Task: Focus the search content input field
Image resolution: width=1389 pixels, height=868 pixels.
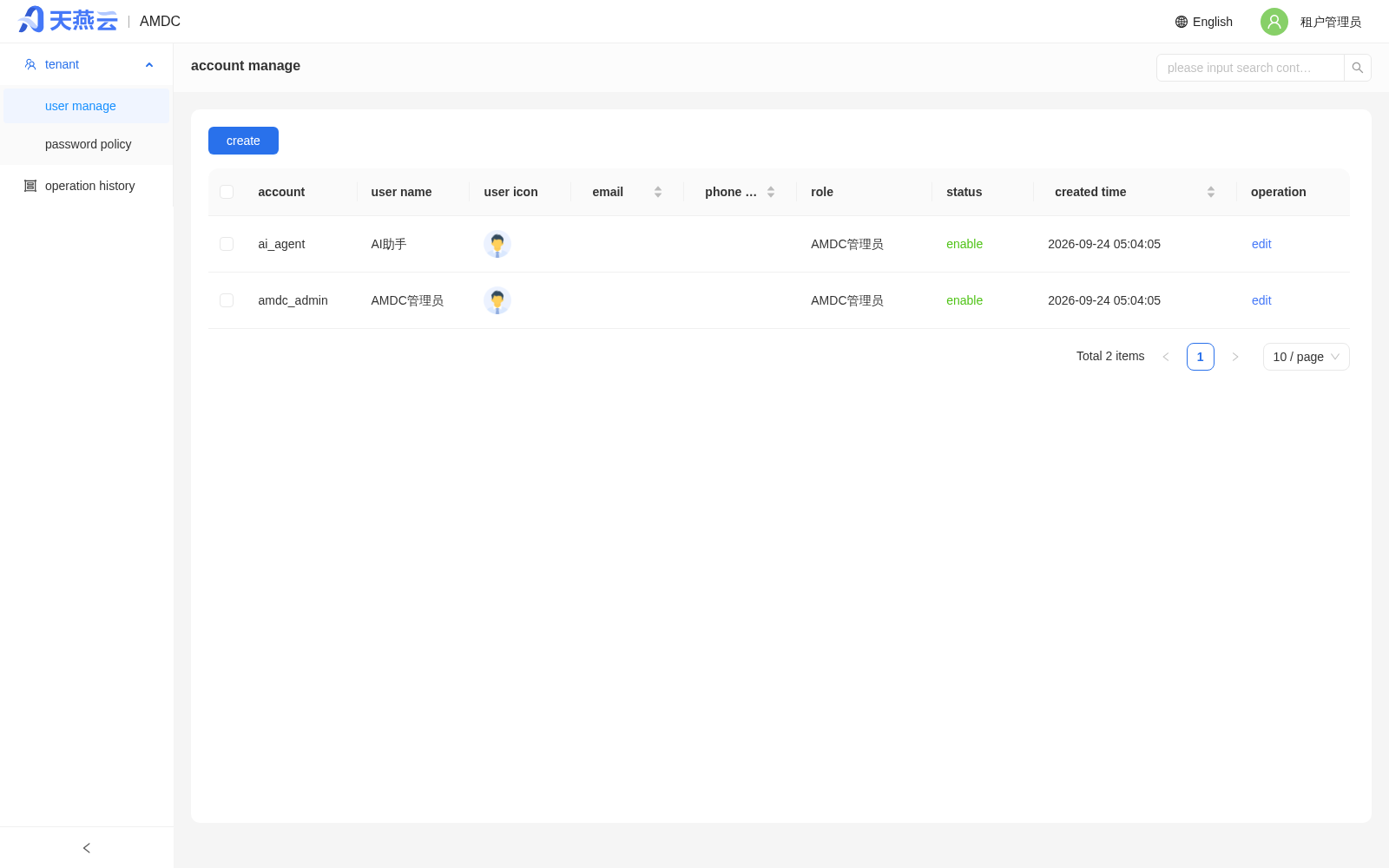Action: [1250, 68]
